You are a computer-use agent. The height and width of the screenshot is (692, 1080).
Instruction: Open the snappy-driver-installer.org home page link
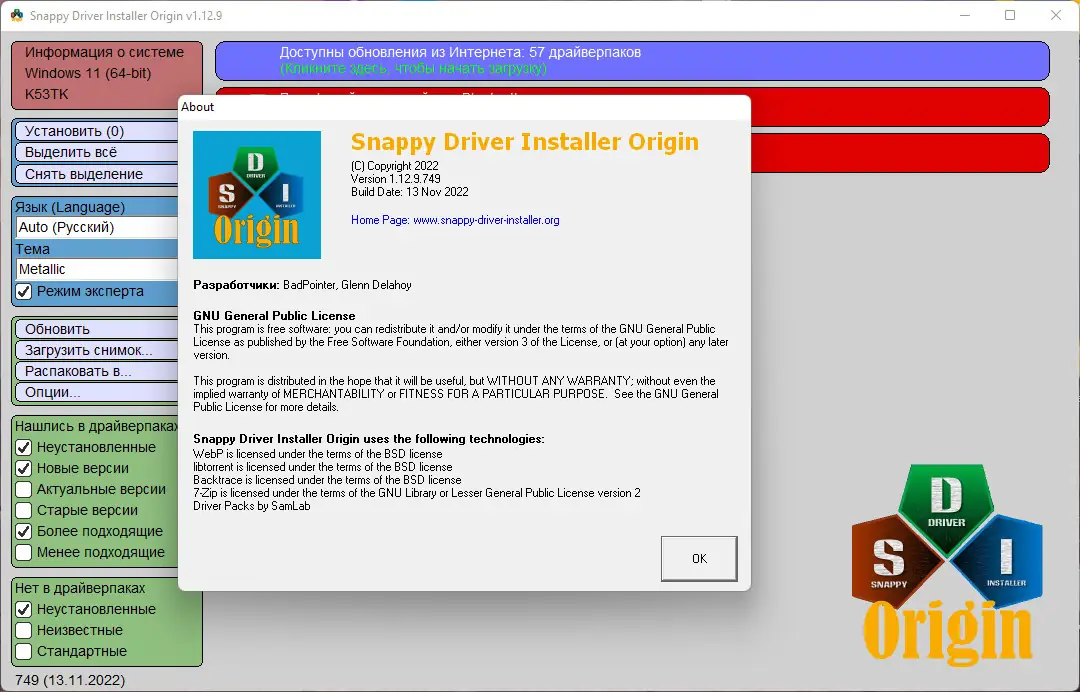pyautogui.click(x=486, y=220)
